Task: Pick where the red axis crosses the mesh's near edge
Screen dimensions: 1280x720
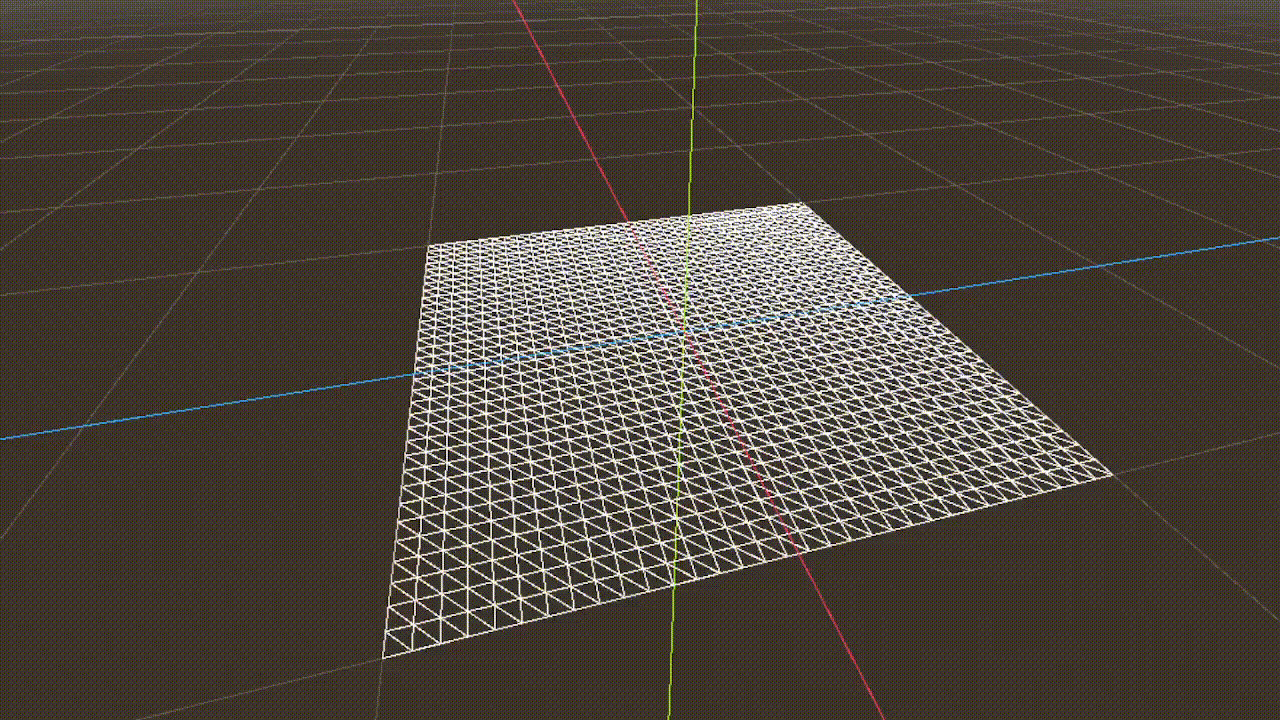Action: (801, 553)
